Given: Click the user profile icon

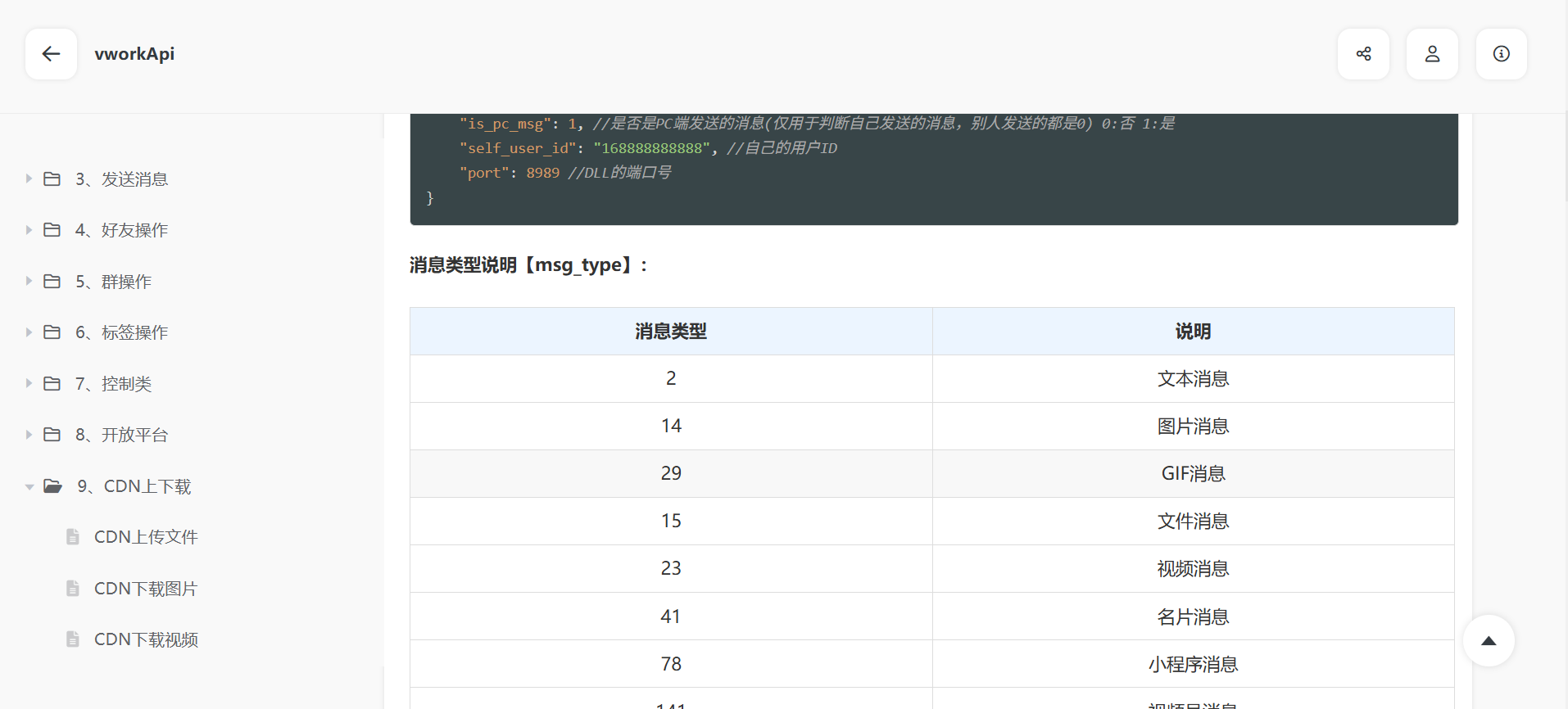Looking at the screenshot, I should (x=1432, y=54).
